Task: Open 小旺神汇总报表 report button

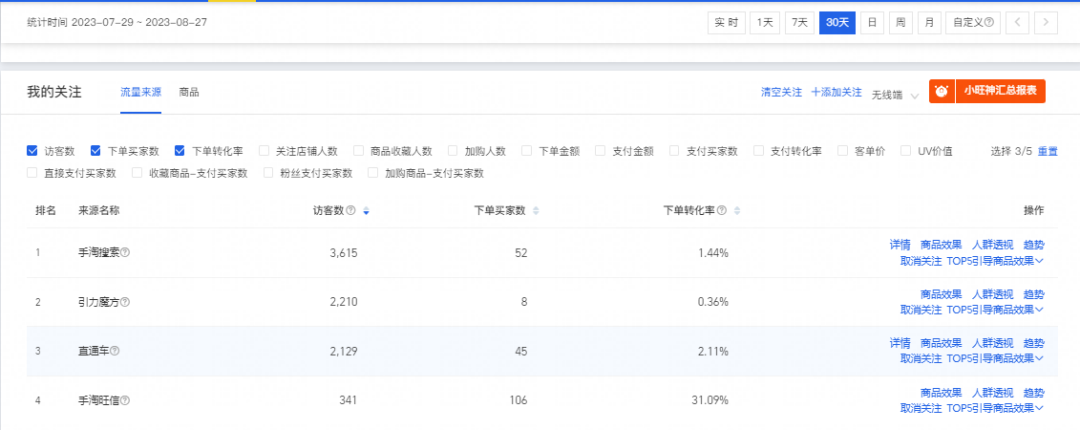Action: pyautogui.click(x=987, y=91)
